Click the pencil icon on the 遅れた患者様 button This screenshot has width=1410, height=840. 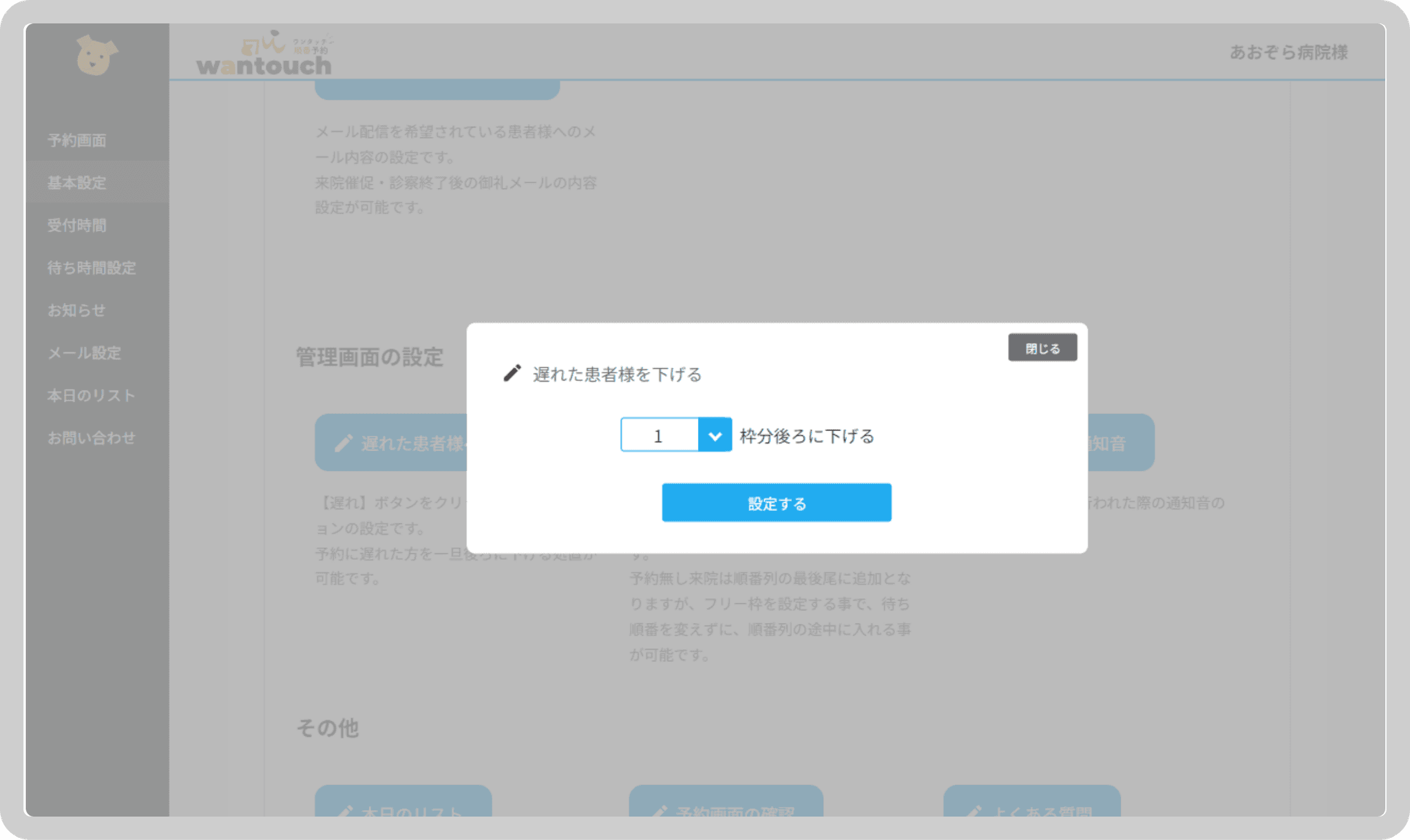click(345, 443)
